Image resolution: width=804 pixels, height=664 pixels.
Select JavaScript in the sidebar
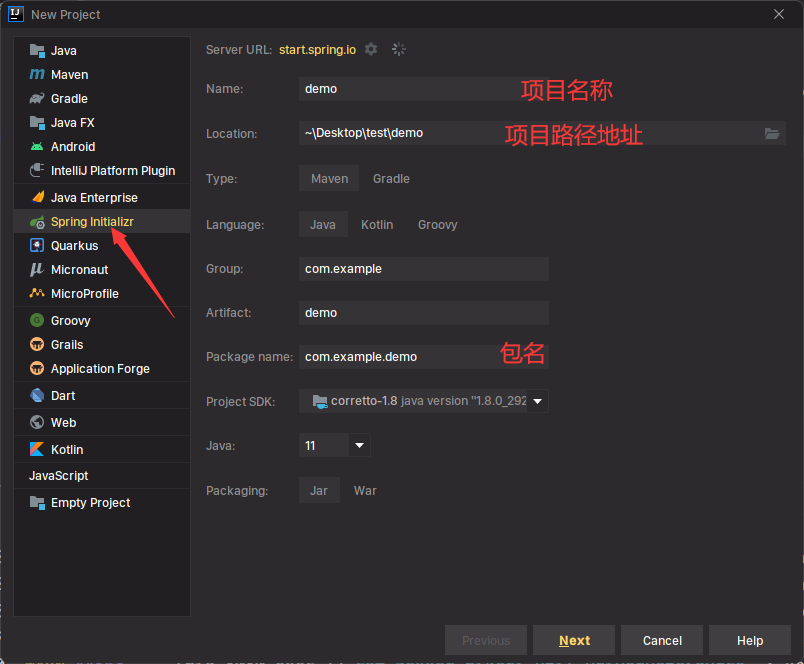58,476
